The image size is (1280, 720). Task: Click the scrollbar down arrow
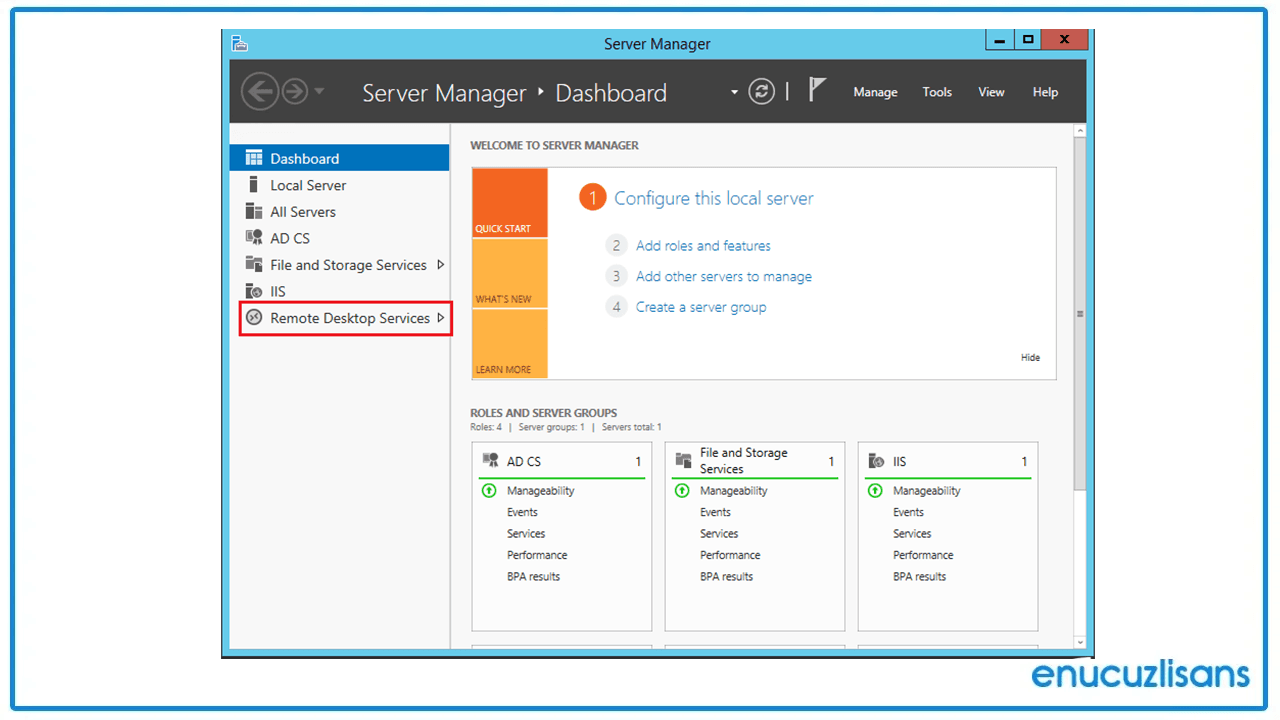pos(1079,642)
